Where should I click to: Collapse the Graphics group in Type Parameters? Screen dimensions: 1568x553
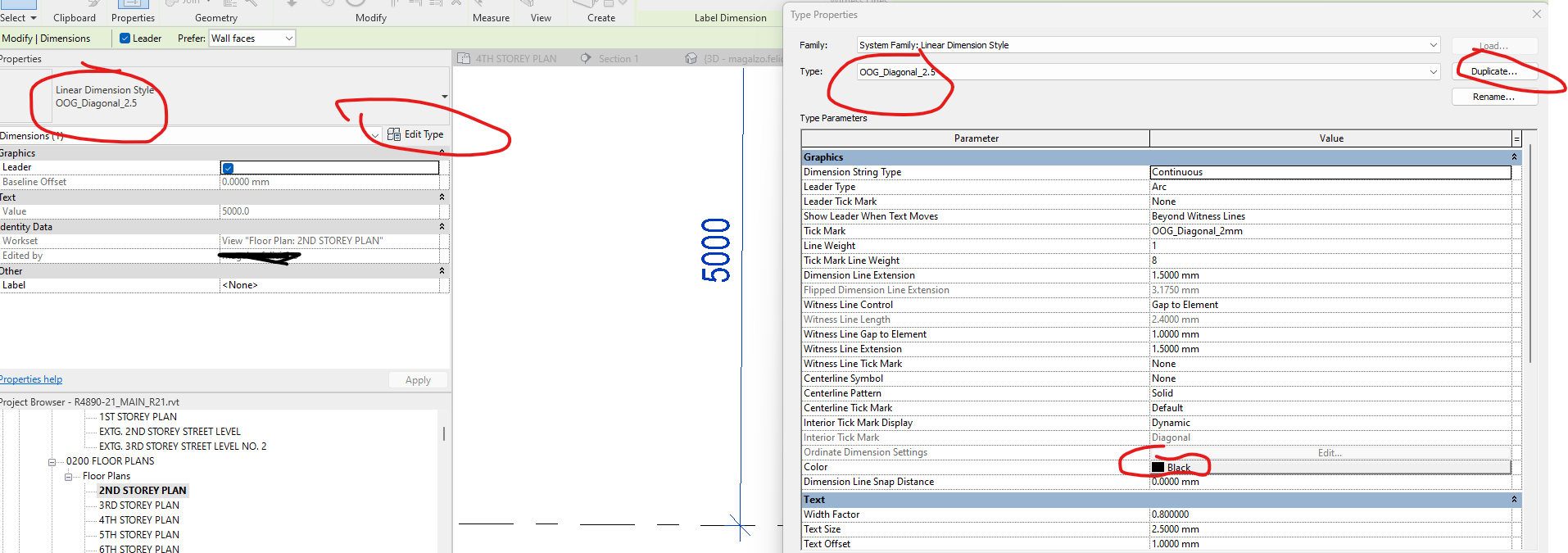click(1514, 157)
